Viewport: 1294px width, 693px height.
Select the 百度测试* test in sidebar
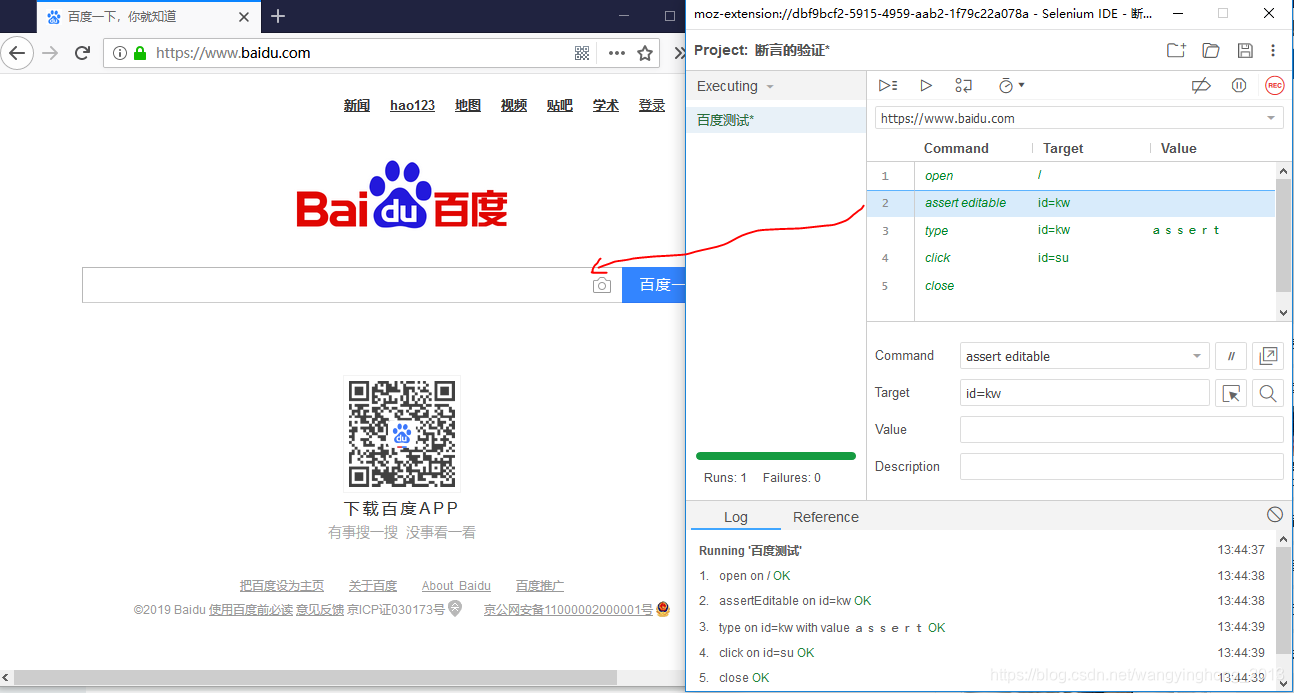[x=776, y=120]
